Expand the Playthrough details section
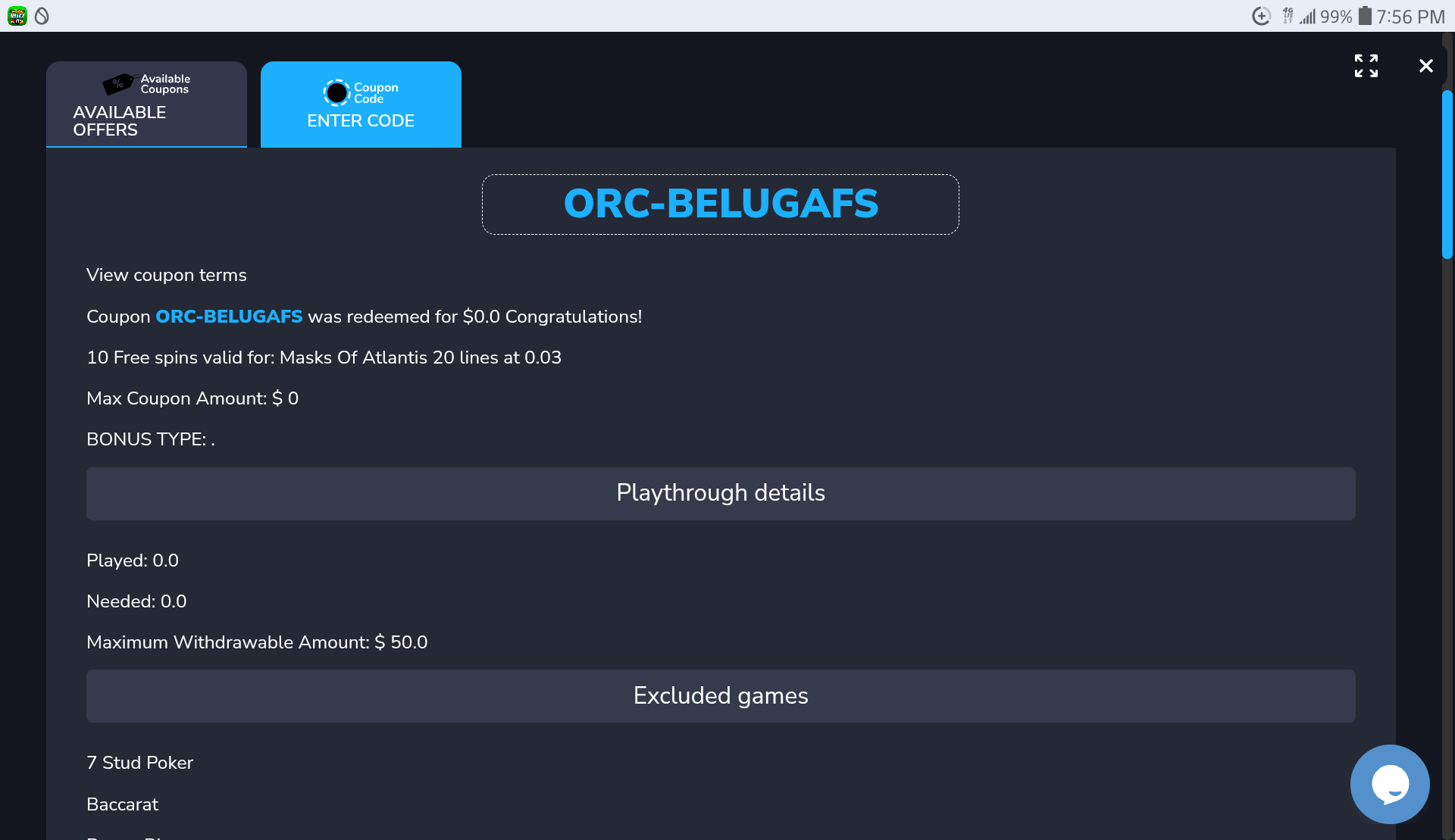The width and height of the screenshot is (1455, 840). click(x=720, y=493)
